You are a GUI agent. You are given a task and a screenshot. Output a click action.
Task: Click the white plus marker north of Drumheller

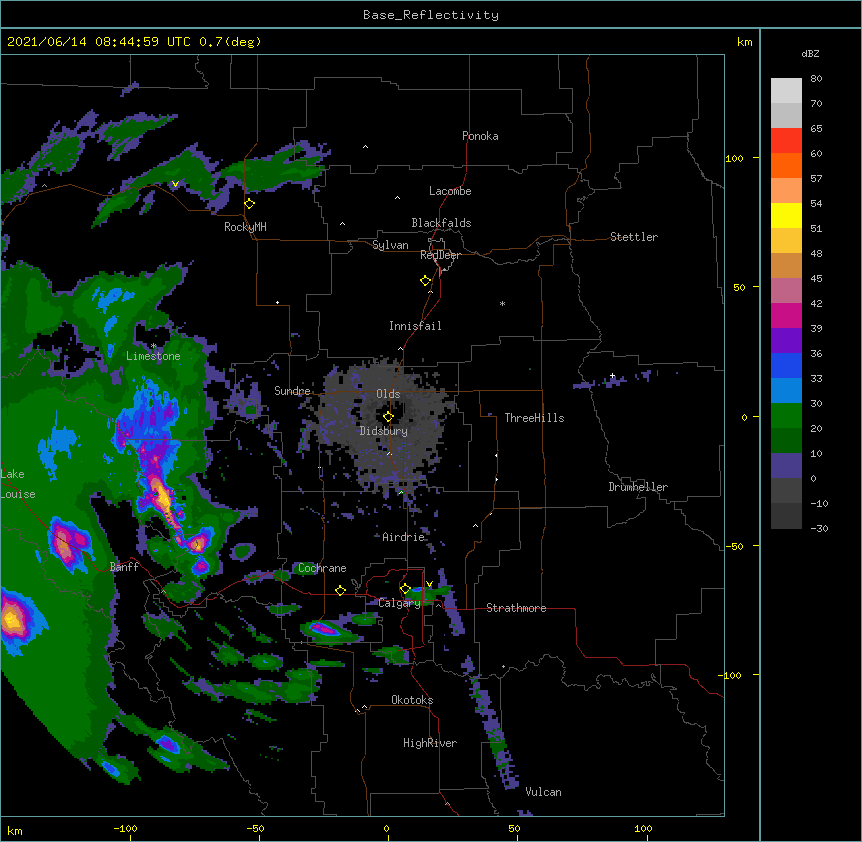click(612, 376)
